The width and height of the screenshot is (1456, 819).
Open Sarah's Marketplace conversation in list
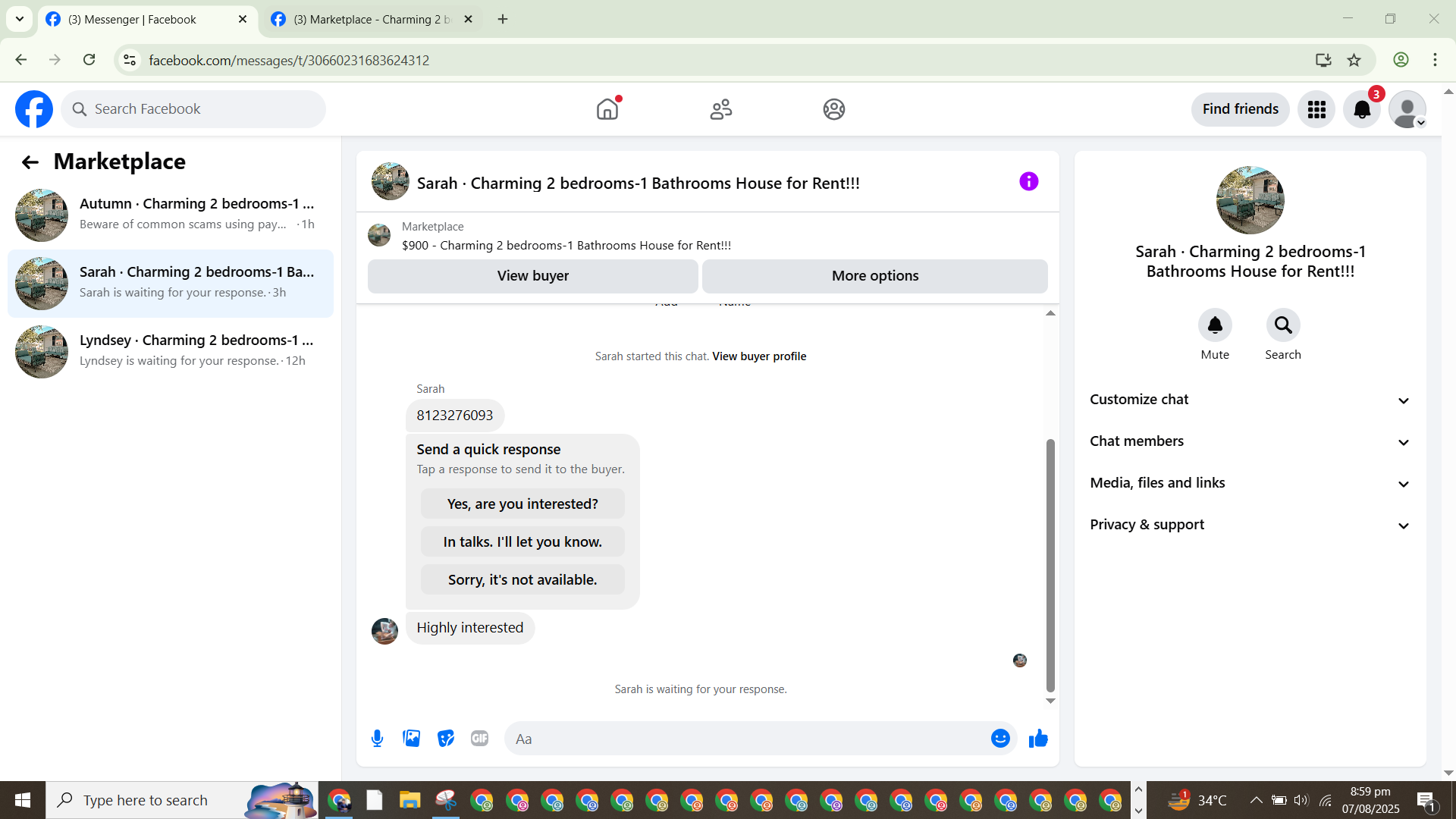click(x=171, y=284)
